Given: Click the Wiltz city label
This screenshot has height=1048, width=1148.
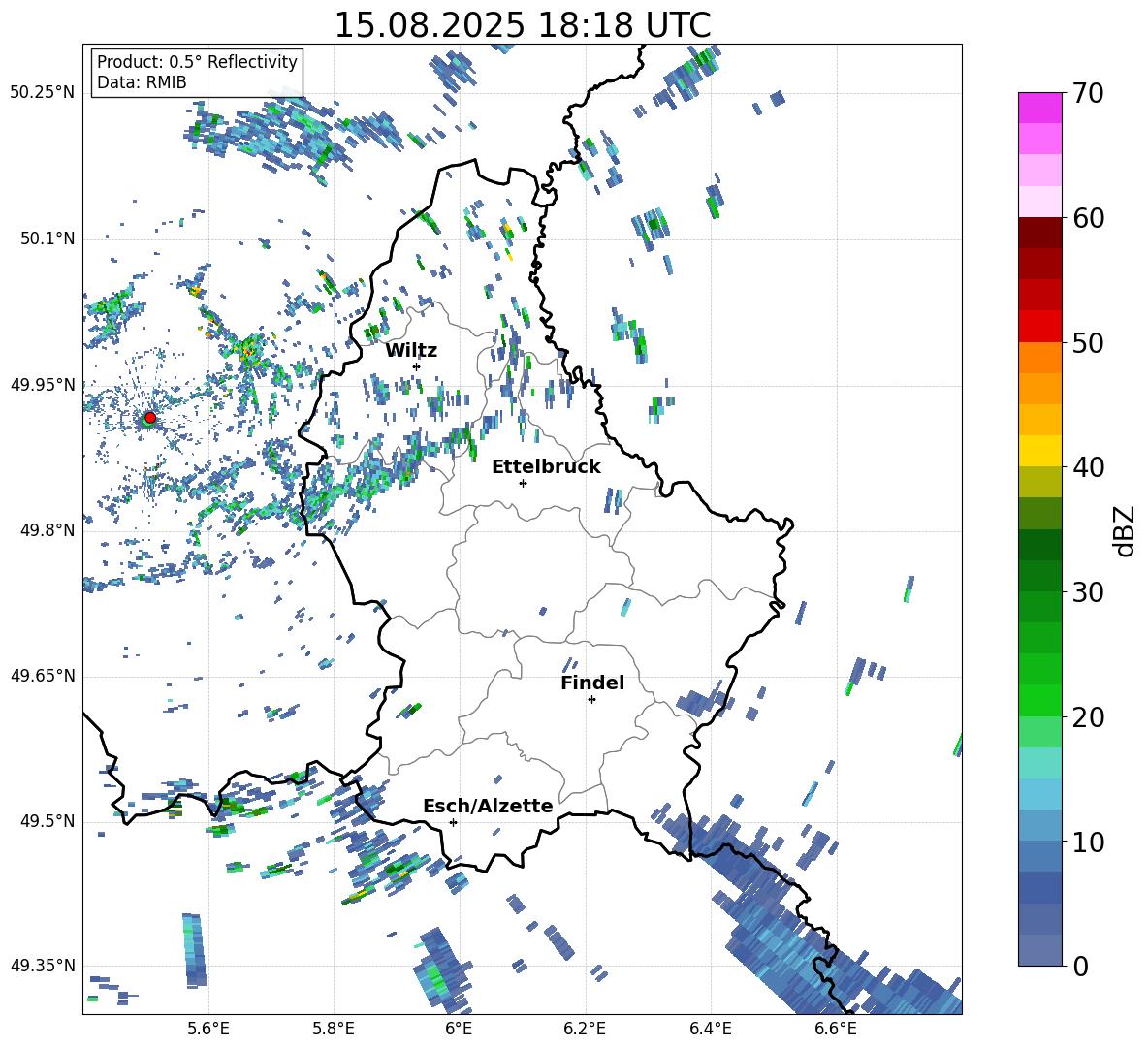Looking at the screenshot, I should (411, 351).
